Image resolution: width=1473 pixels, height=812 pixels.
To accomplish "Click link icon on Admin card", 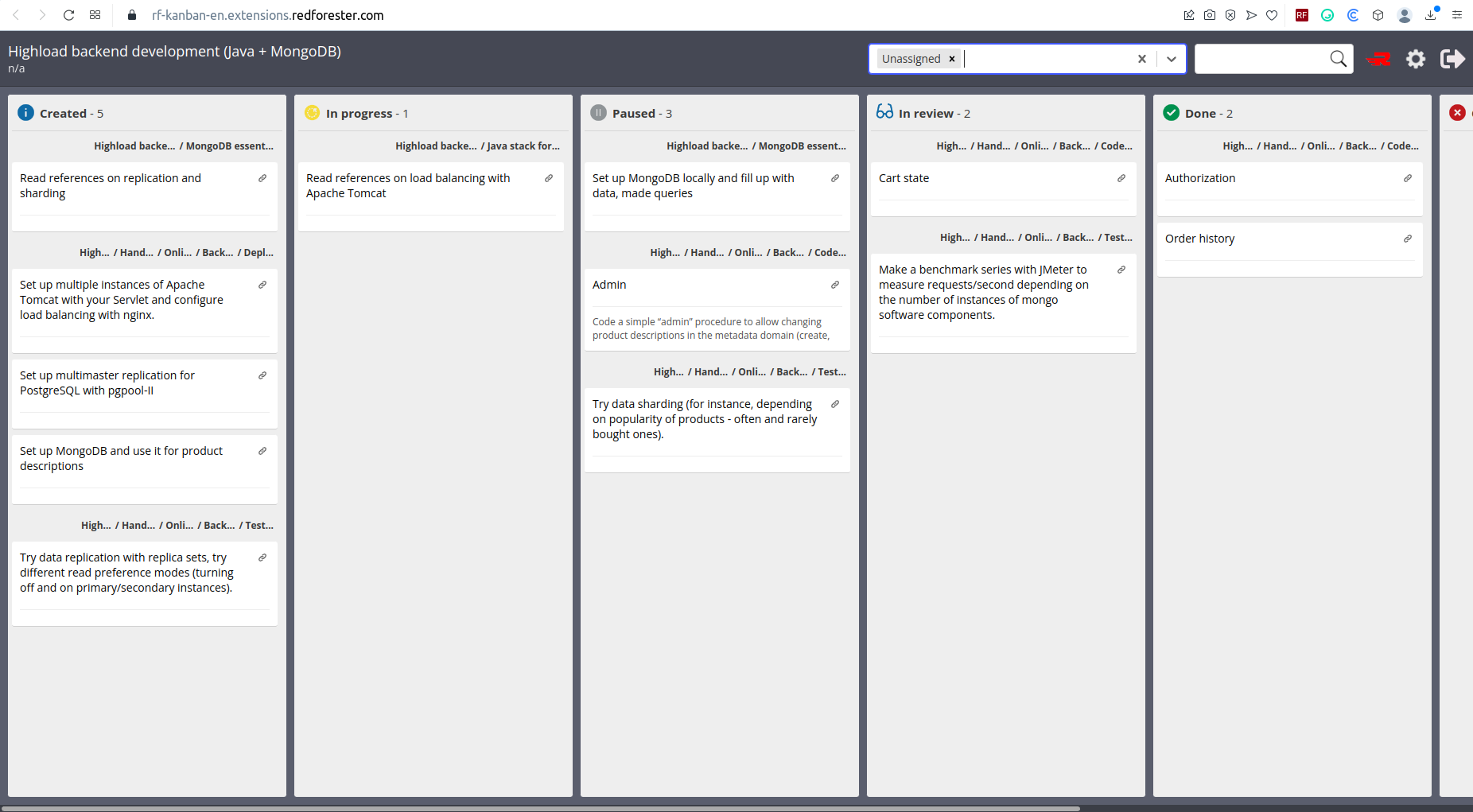I will 835,285.
